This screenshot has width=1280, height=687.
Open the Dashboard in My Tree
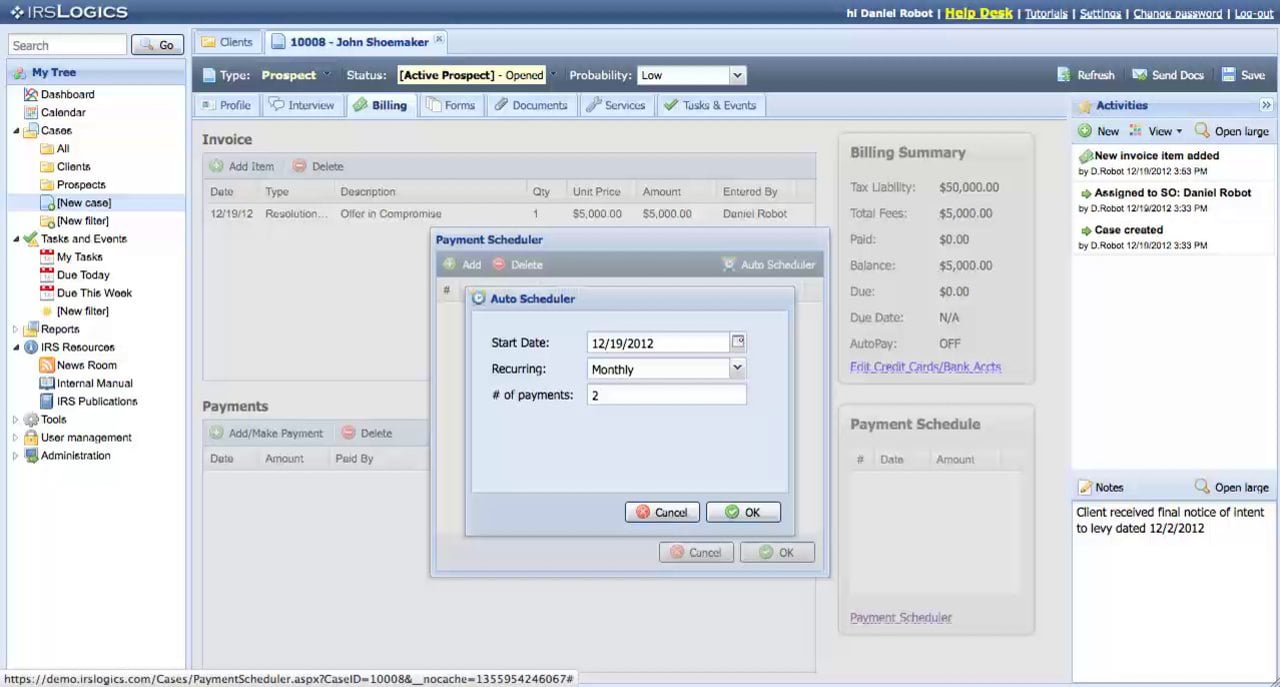click(59, 94)
